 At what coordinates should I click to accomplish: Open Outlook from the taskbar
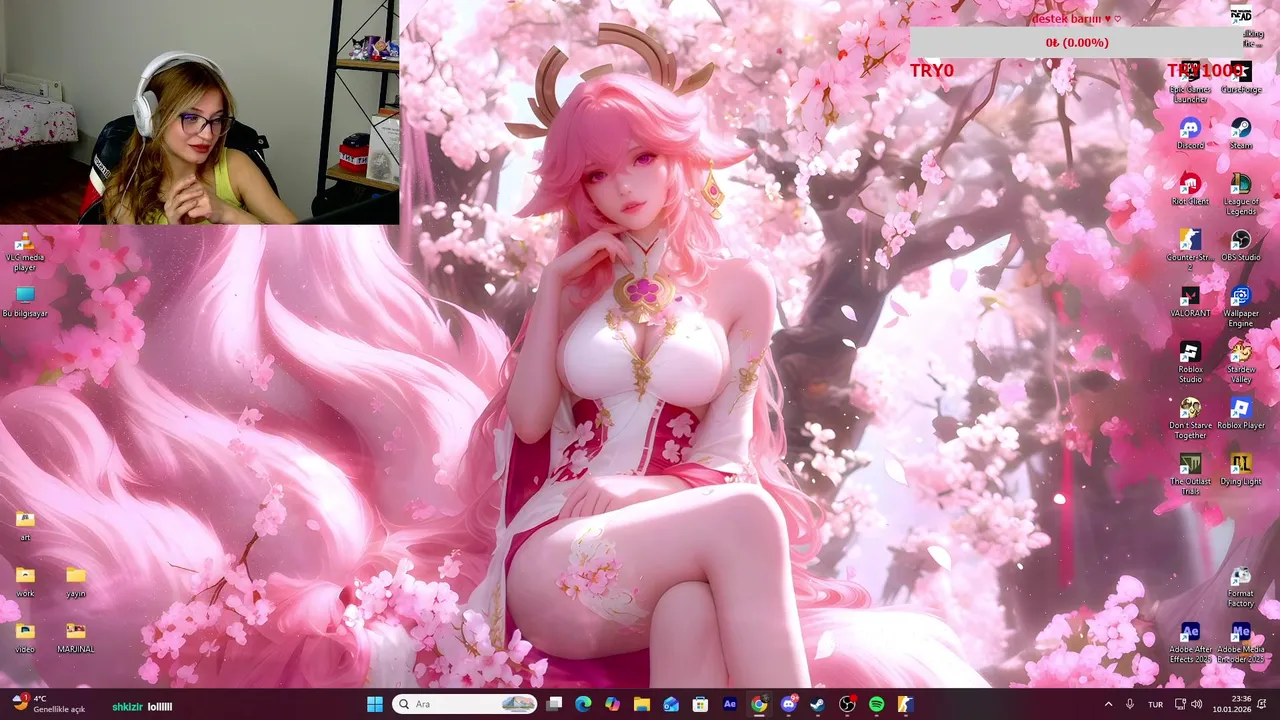point(671,704)
